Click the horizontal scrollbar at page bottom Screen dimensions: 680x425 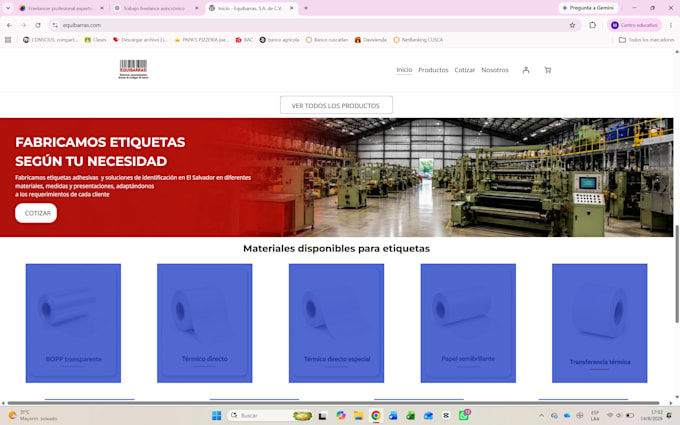[x=334, y=403]
